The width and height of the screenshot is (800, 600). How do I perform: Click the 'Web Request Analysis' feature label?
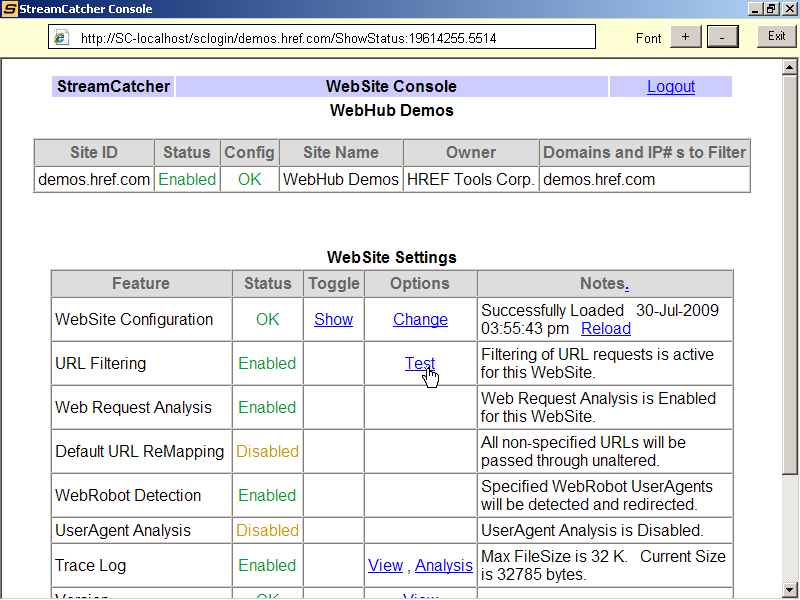[133, 407]
